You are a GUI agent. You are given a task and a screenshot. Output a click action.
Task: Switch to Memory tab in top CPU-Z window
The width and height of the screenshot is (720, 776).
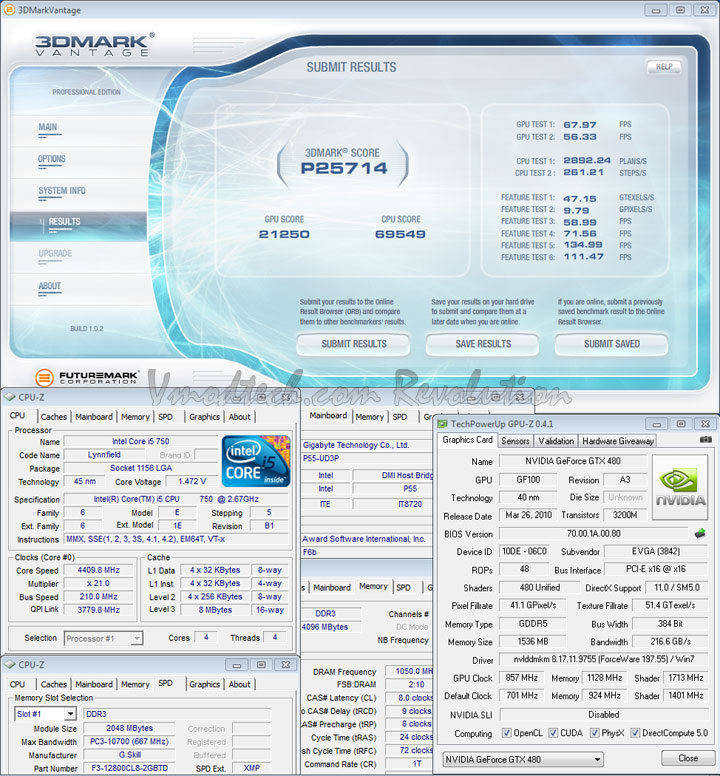(x=135, y=417)
